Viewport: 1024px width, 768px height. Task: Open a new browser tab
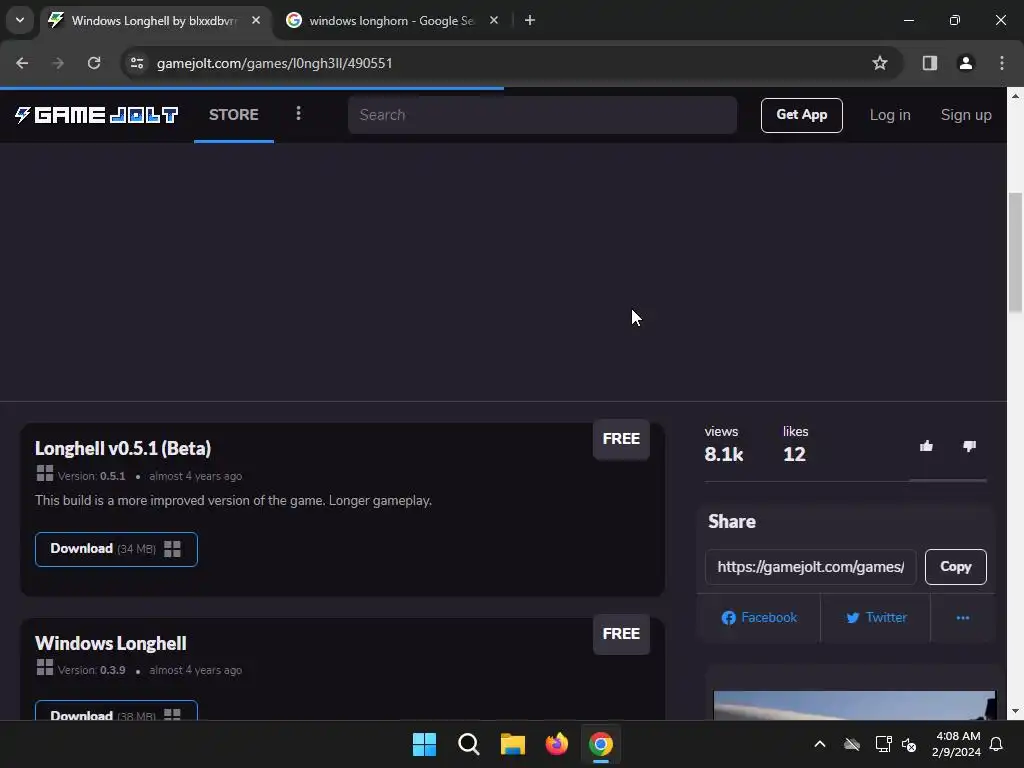point(530,20)
